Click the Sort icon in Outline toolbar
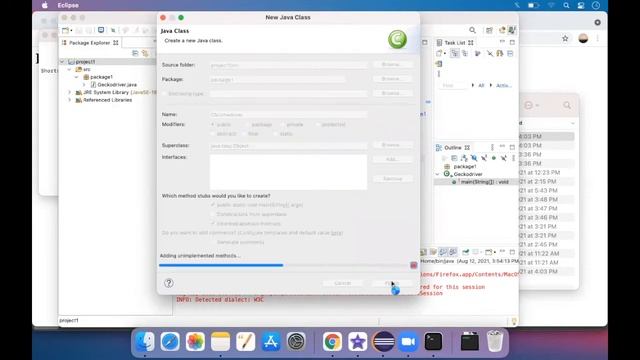The image size is (640, 360). click(464, 158)
